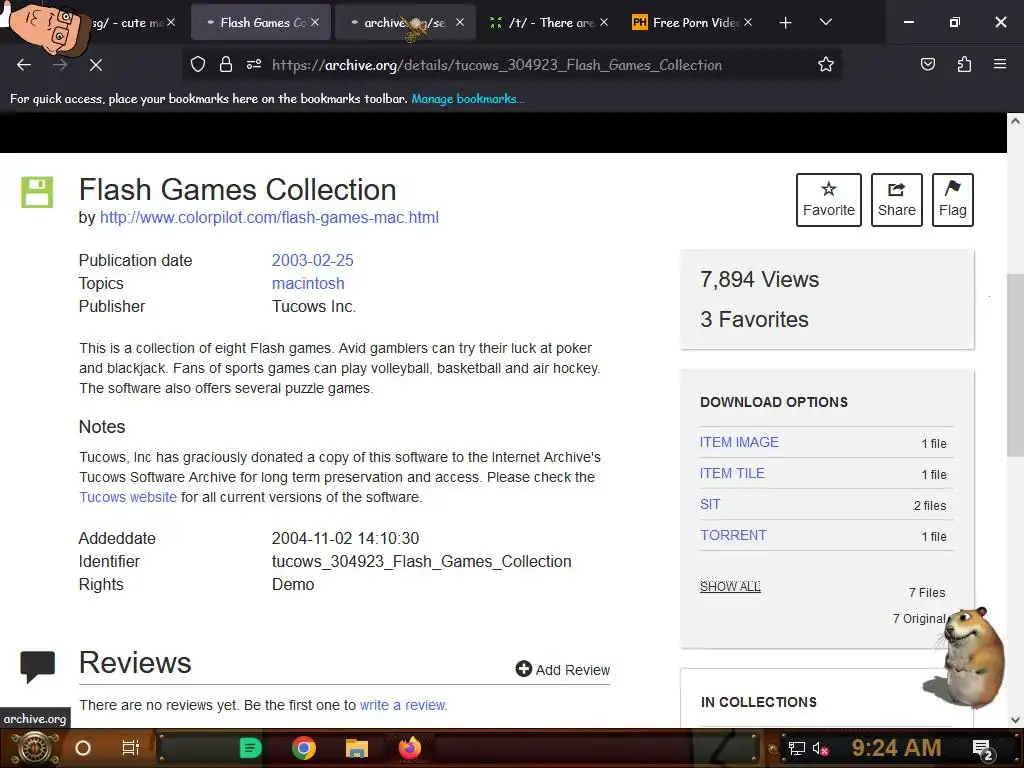Close the Flash Games Collection tab
The height and width of the screenshot is (768, 1024).
pyautogui.click(x=315, y=22)
